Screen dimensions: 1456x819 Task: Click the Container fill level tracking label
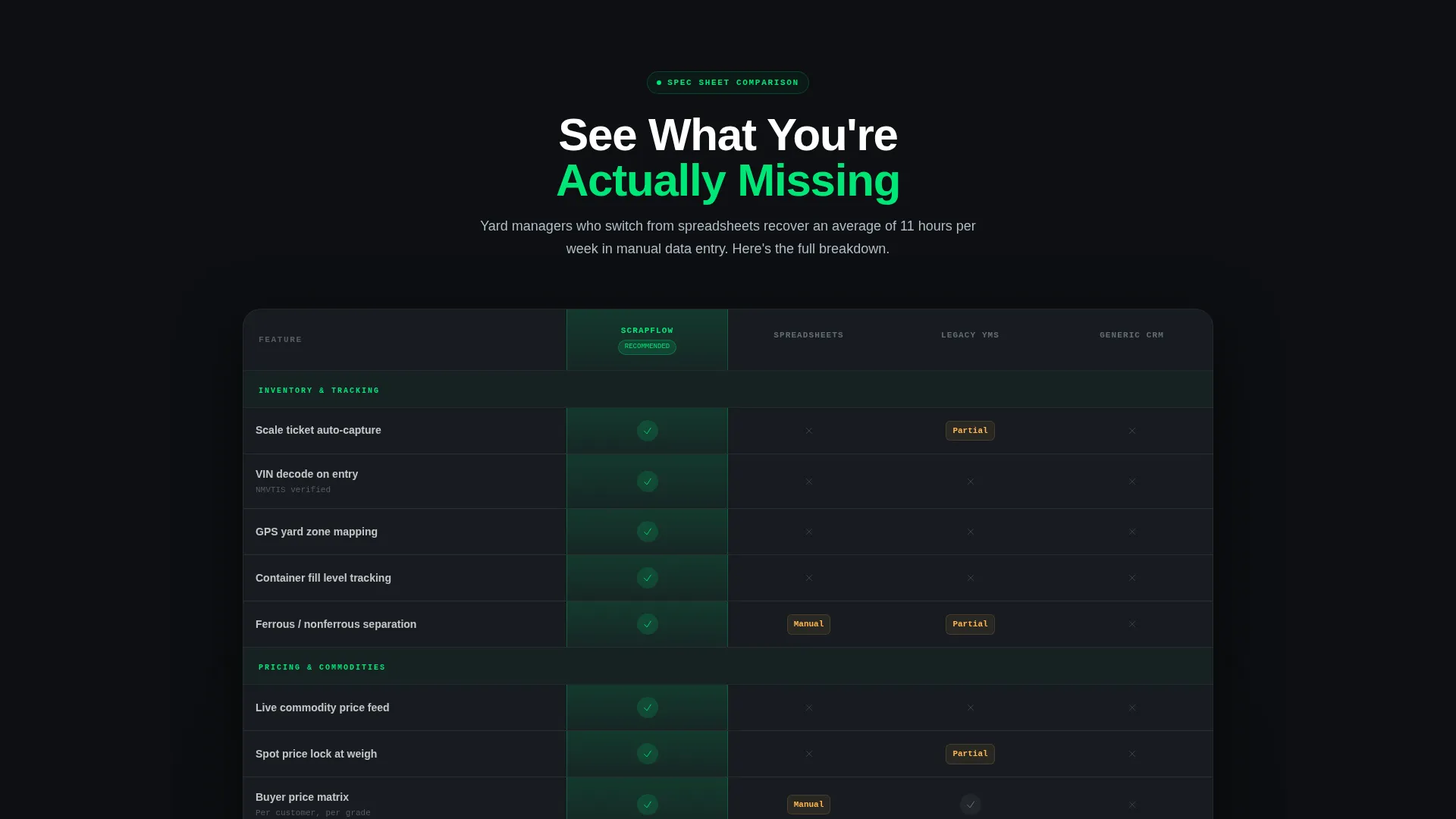(x=323, y=578)
